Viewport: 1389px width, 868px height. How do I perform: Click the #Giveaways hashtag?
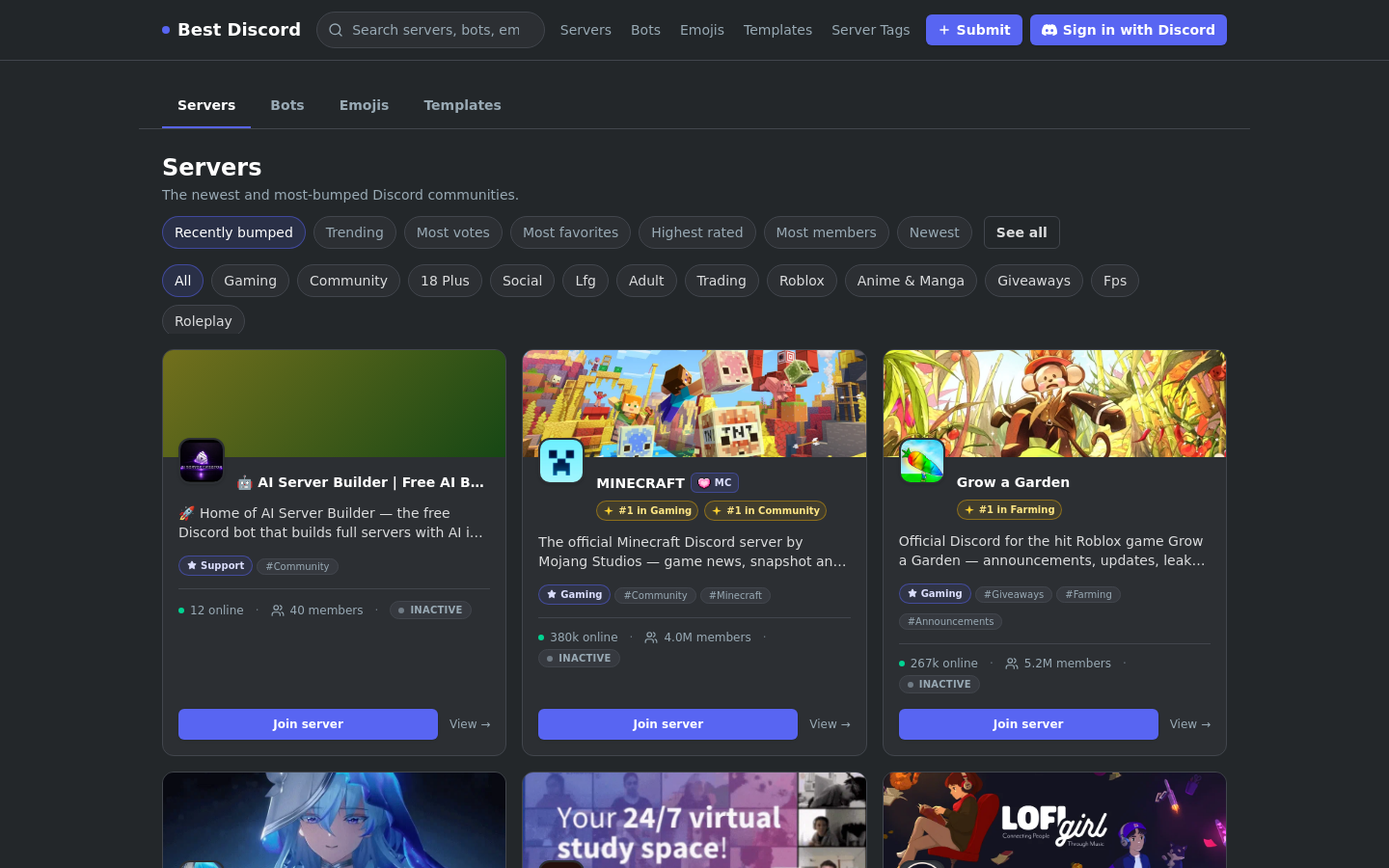tap(1014, 595)
